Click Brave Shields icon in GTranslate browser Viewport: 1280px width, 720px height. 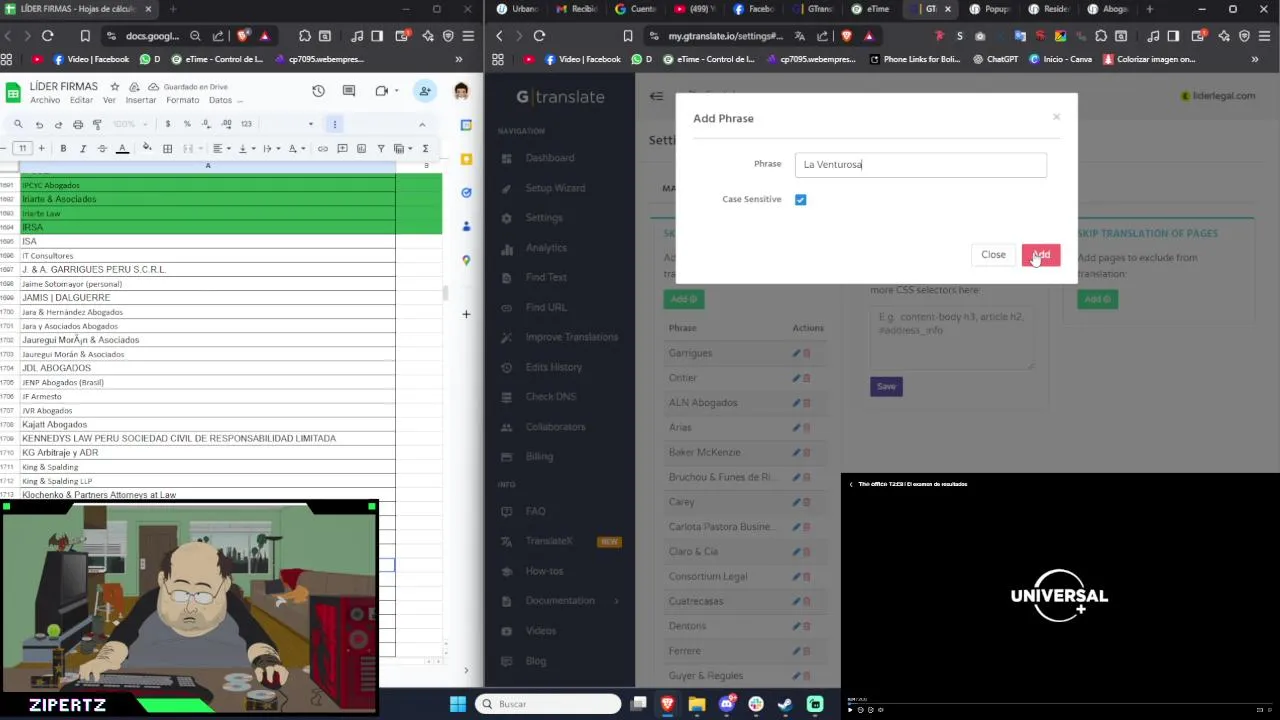(846, 36)
